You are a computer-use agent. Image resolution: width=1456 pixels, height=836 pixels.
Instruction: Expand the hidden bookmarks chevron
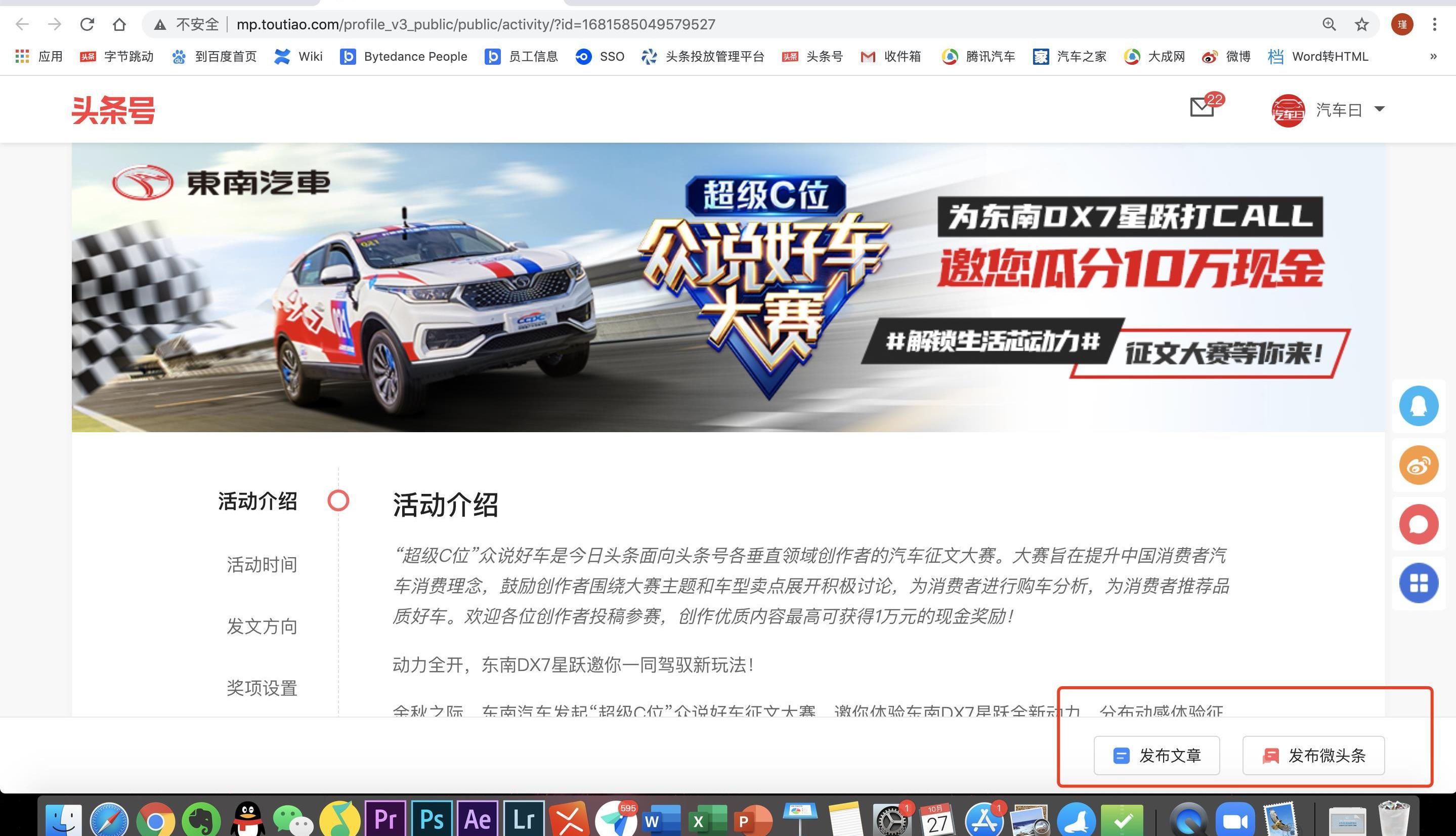1433,56
